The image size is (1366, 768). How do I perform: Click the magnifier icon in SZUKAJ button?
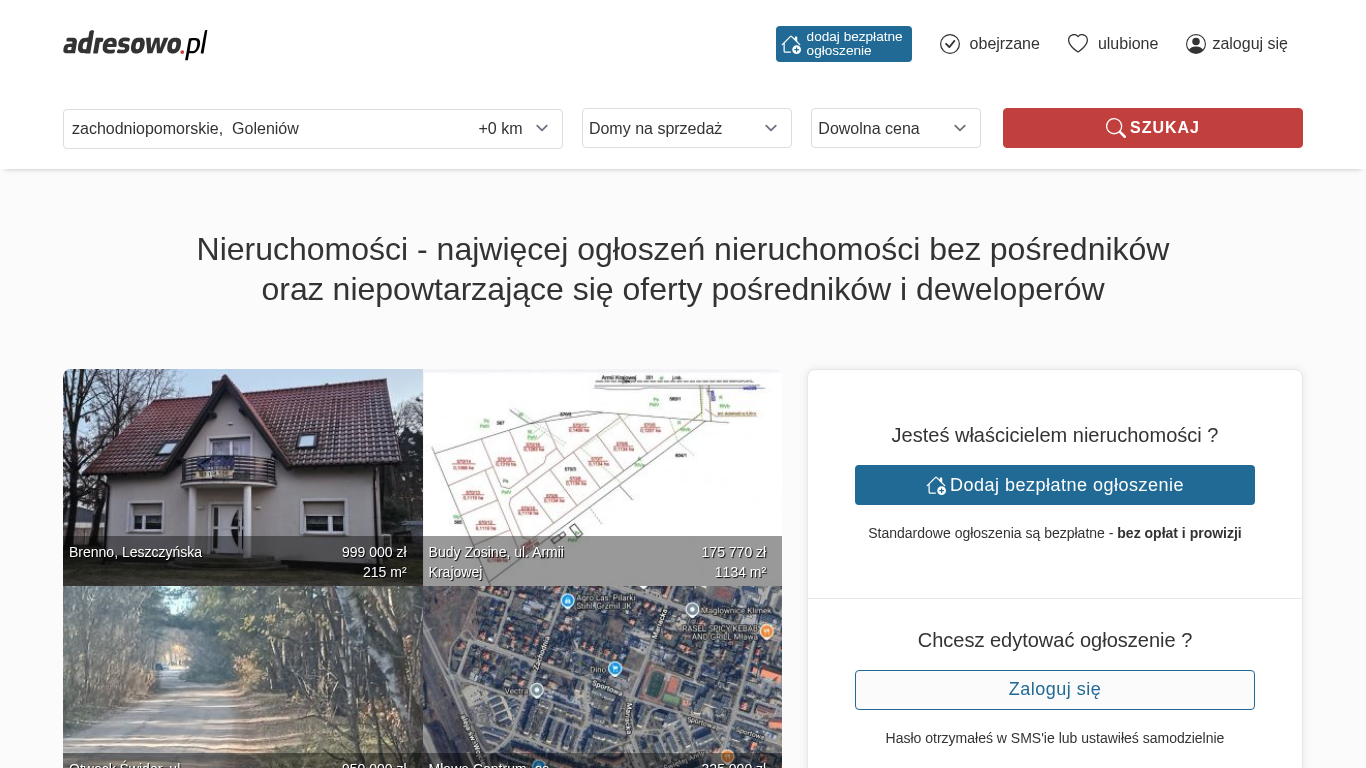[1115, 128]
